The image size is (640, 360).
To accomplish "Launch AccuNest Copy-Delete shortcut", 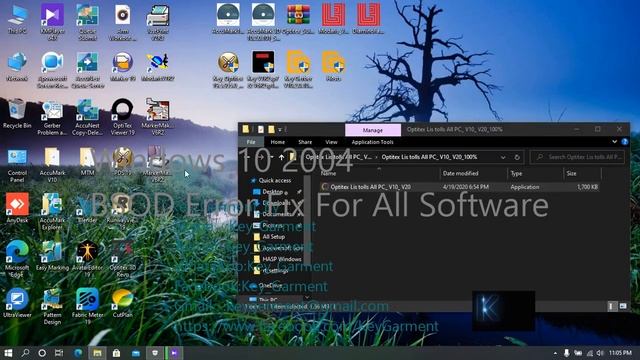I will (87, 118).
